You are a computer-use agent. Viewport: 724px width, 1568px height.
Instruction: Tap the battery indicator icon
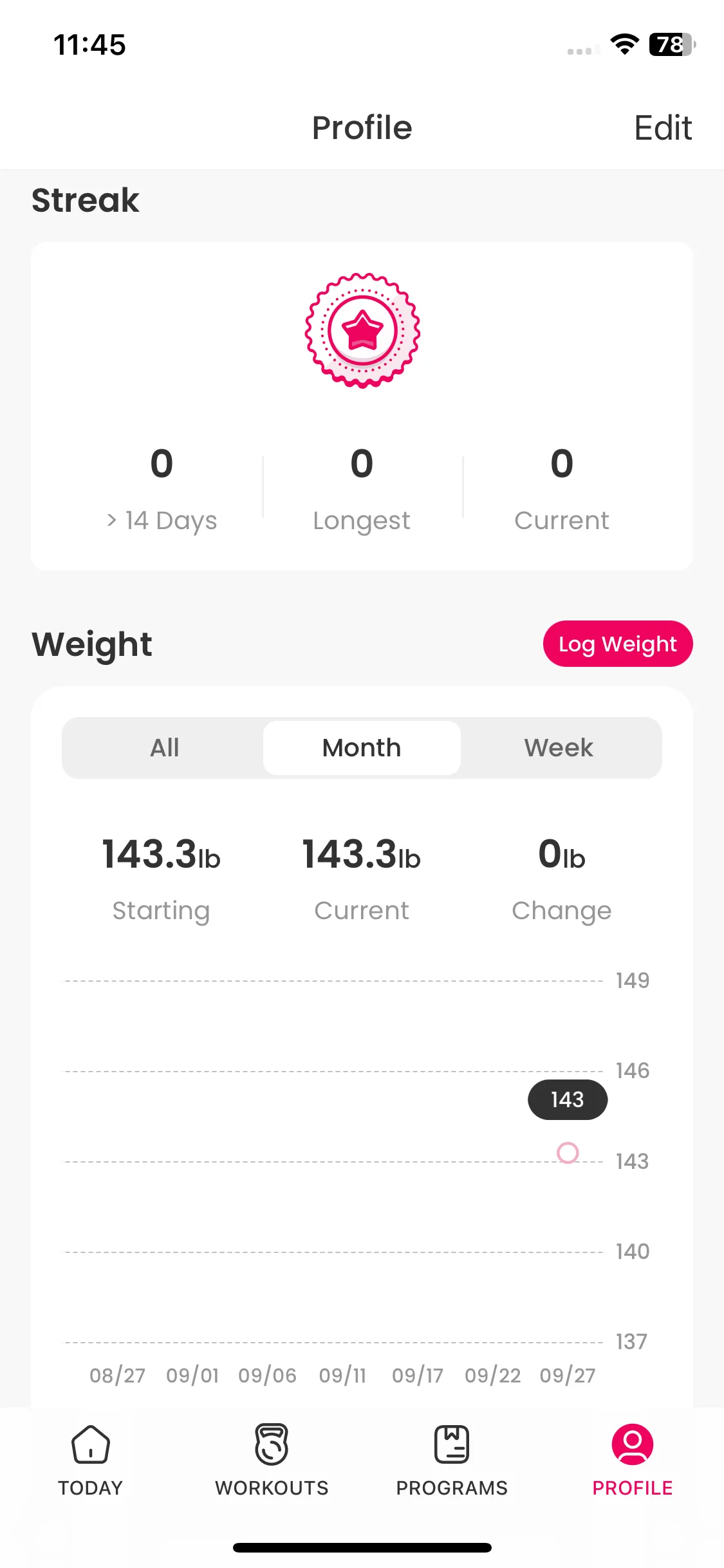tap(673, 44)
